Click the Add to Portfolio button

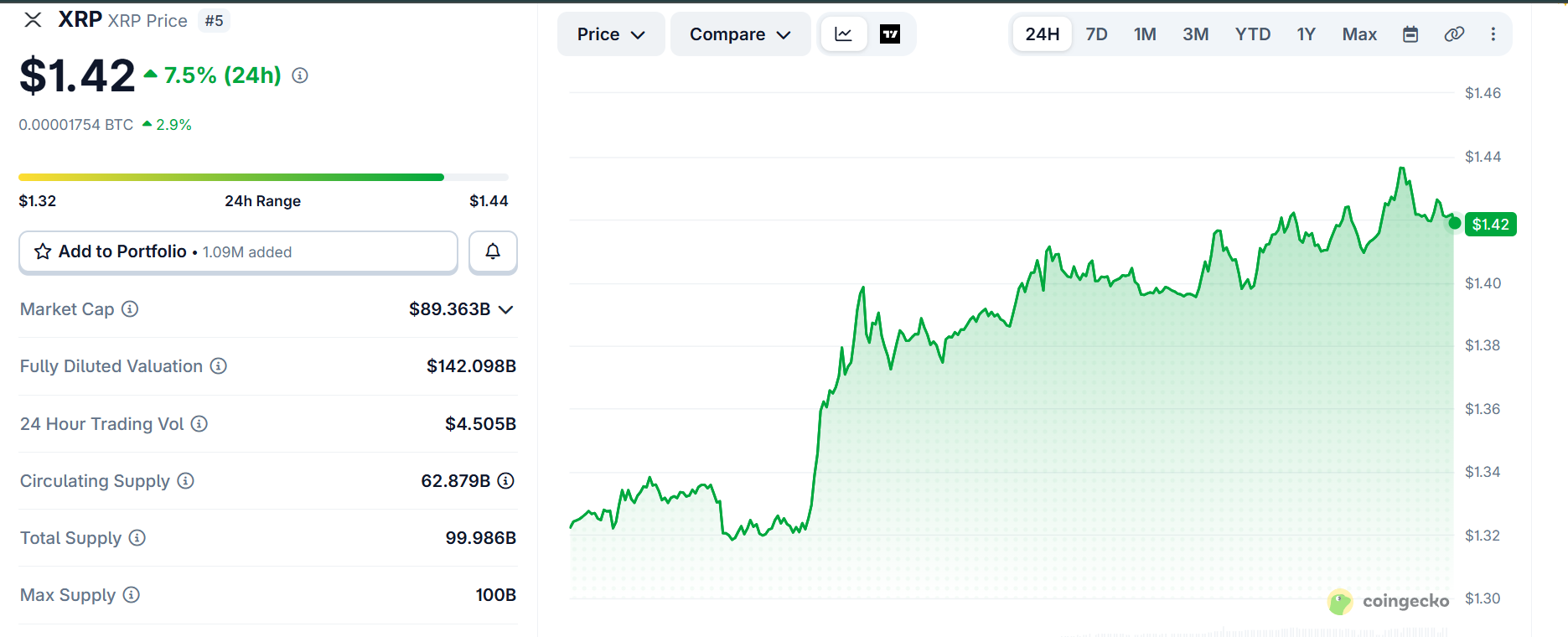[x=238, y=252]
